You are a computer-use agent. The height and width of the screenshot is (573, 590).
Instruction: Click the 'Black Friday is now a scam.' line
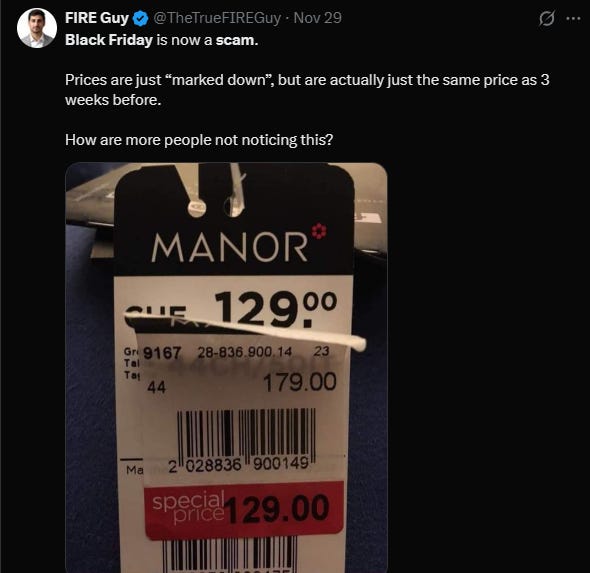pos(162,40)
